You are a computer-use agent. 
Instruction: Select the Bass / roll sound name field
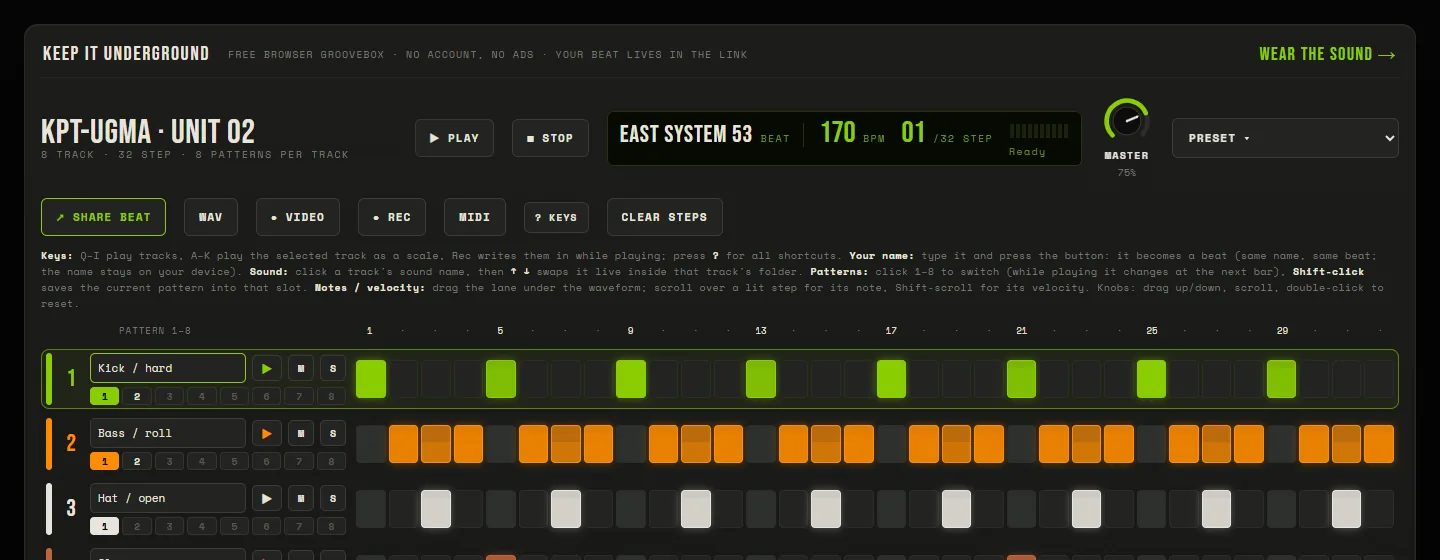[168, 433]
